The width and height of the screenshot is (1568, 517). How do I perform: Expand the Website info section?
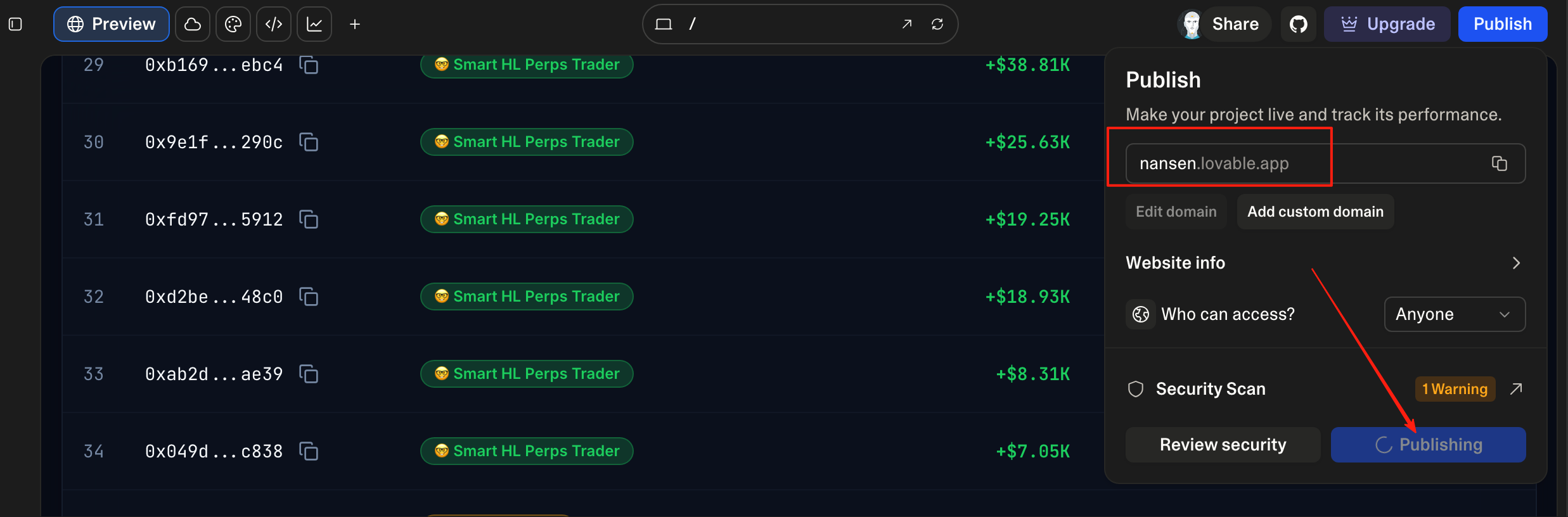point(1516,263)
